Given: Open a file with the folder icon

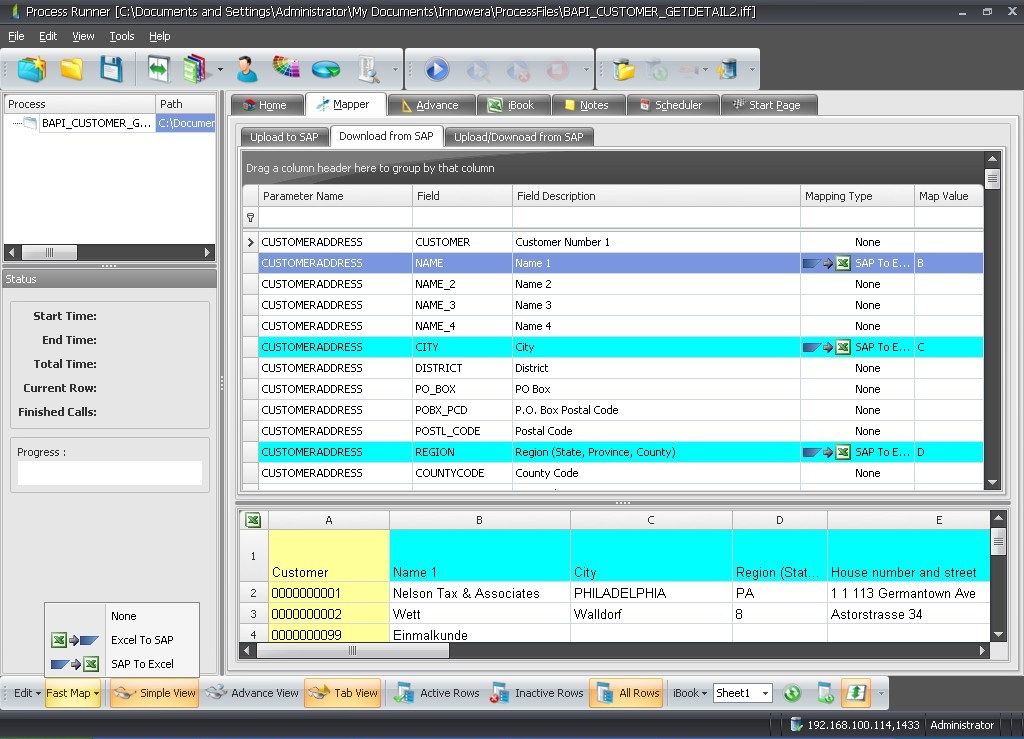Looking at the screenshot, I should click(x=71, y=69).
